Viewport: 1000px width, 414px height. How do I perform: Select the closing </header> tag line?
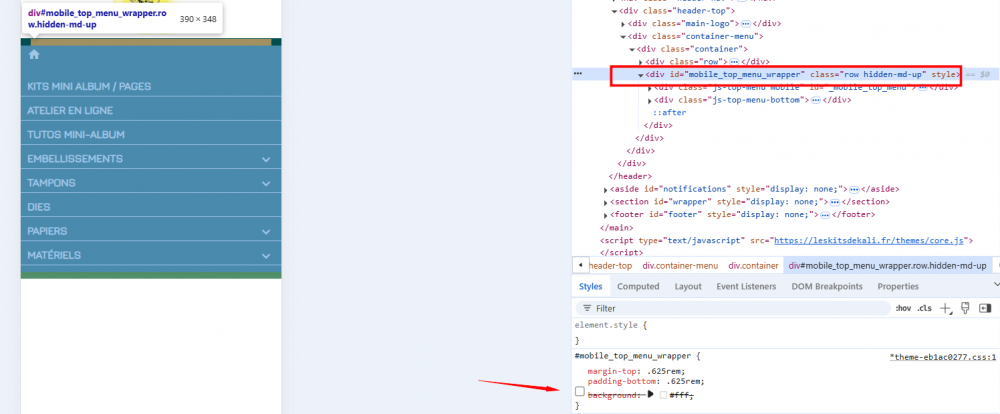click(x=630, y=177)
